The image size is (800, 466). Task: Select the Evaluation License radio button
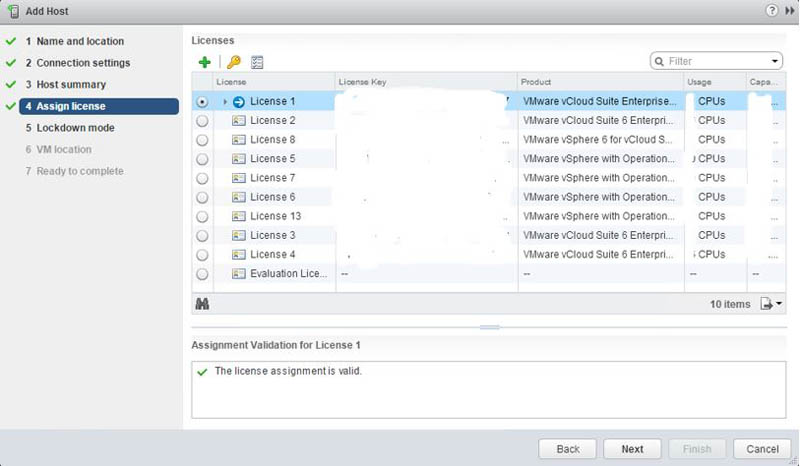(x=202, y=274)
